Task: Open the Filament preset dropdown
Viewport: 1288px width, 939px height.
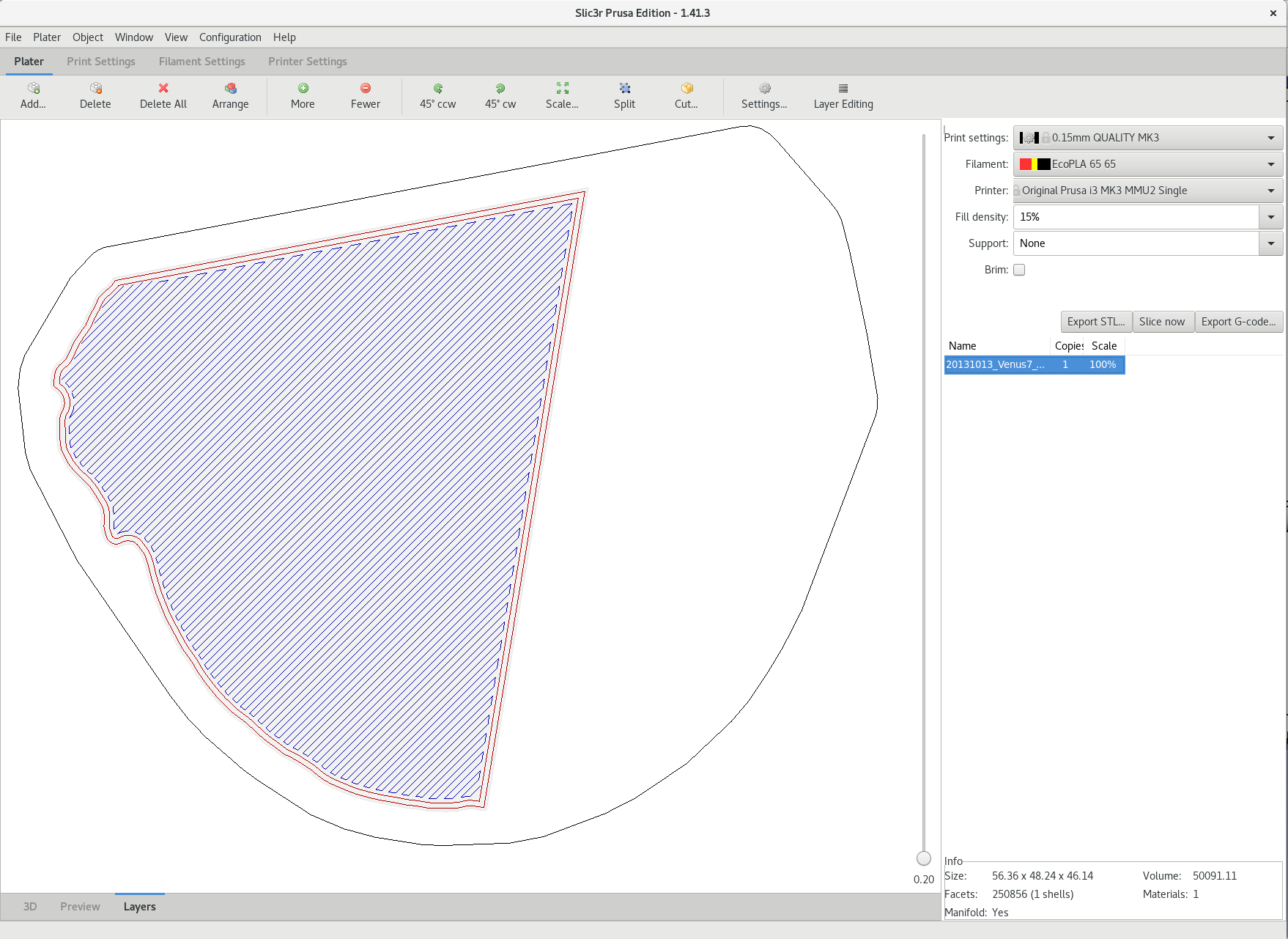Action: tap(1147, 164)
